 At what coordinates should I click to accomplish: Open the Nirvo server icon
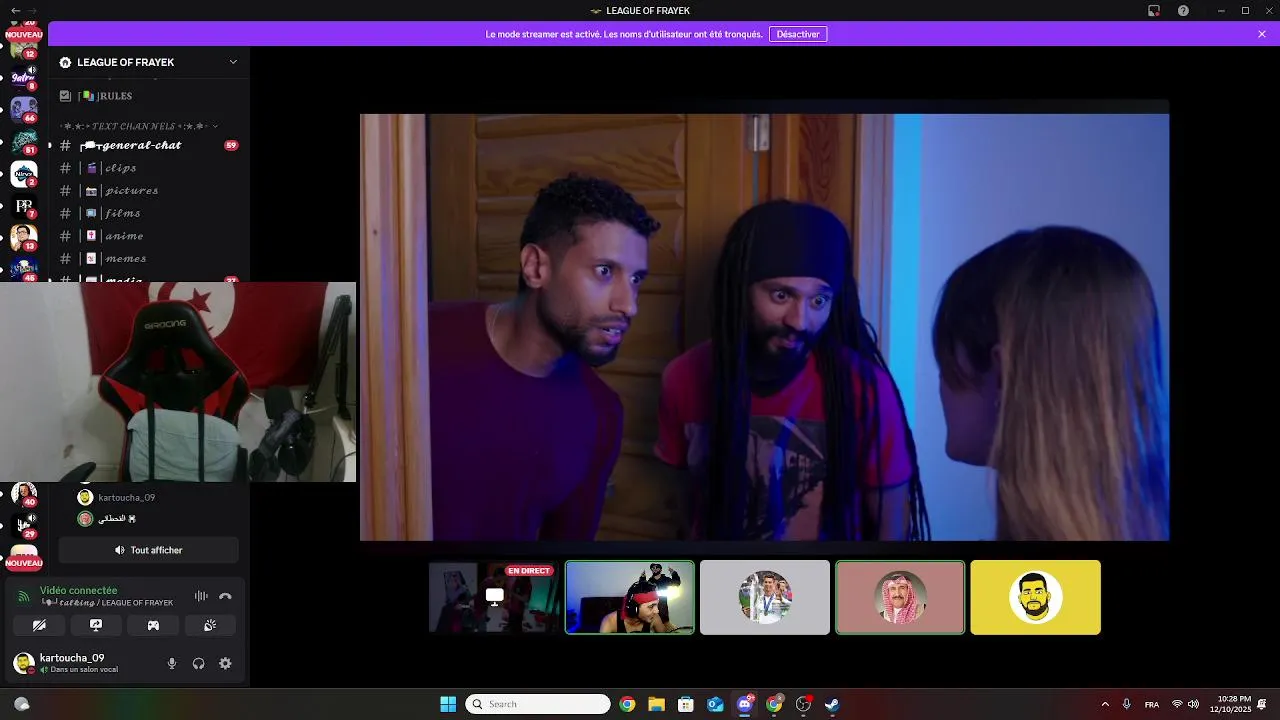tap(24, 174)
